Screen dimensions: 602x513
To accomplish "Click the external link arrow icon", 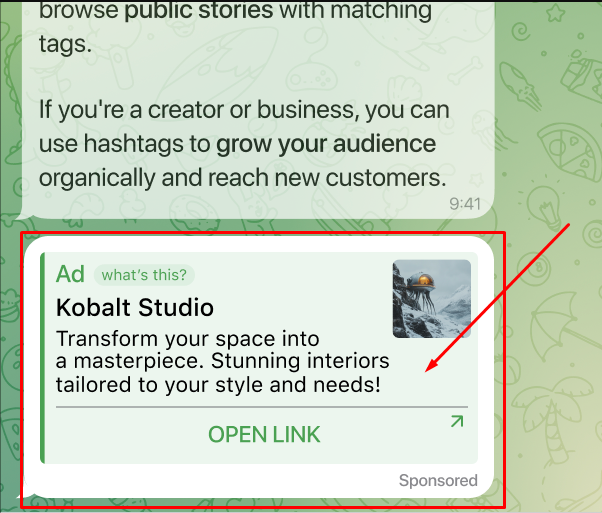I will (x=457, y=421).
